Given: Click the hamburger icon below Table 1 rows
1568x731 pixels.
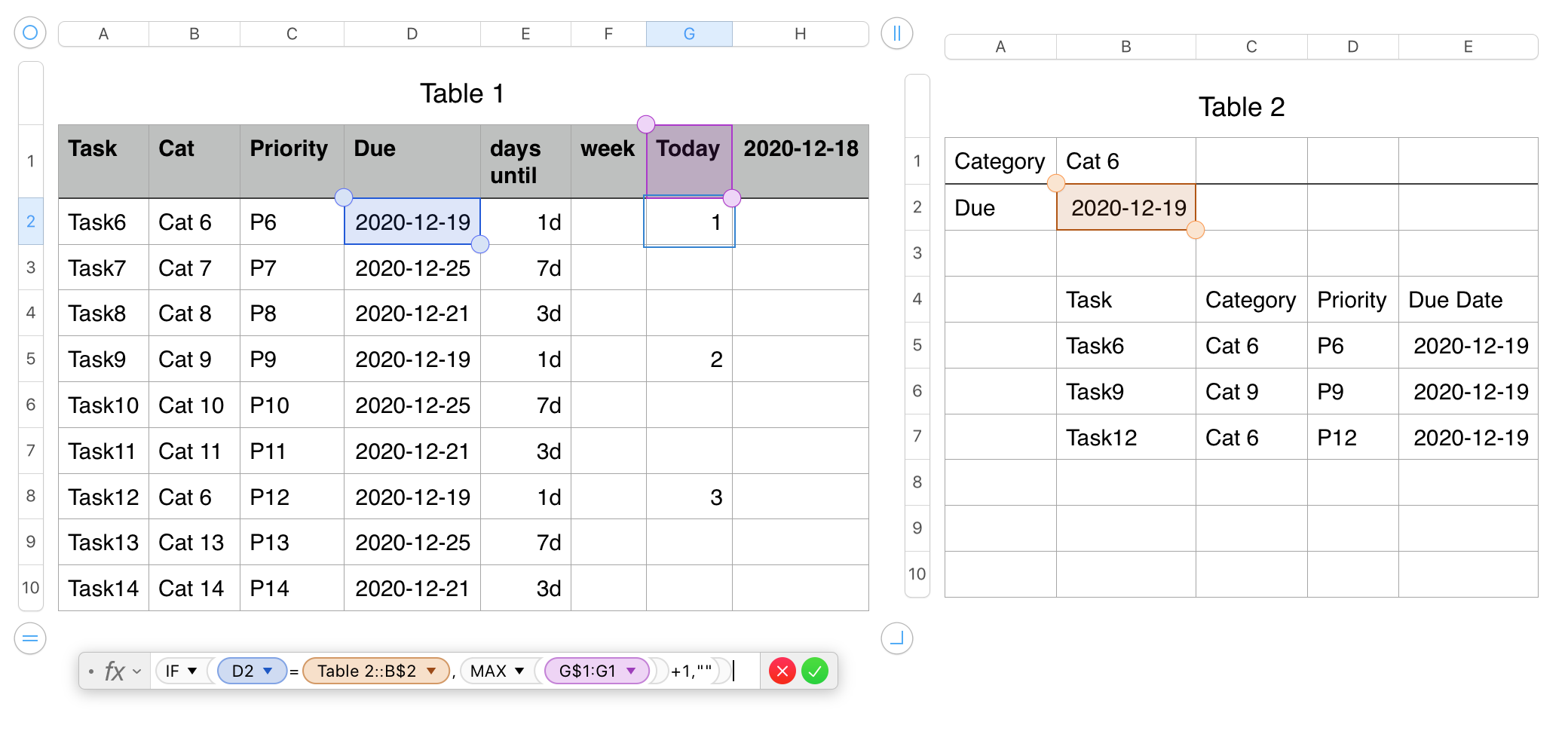Looking at the screenshot, I should 30,638.
